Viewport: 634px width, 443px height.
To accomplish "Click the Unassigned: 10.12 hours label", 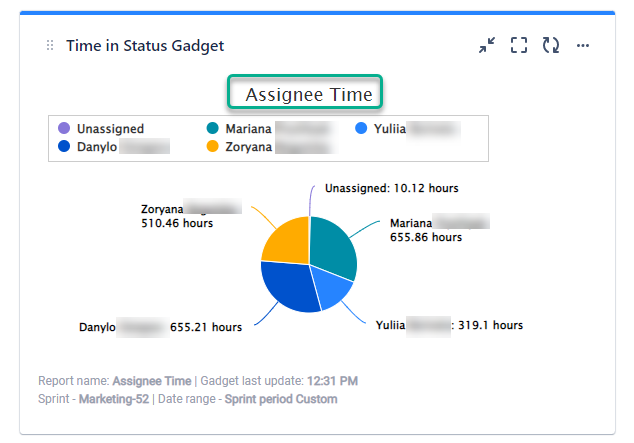I will click(x=391, y=188).
